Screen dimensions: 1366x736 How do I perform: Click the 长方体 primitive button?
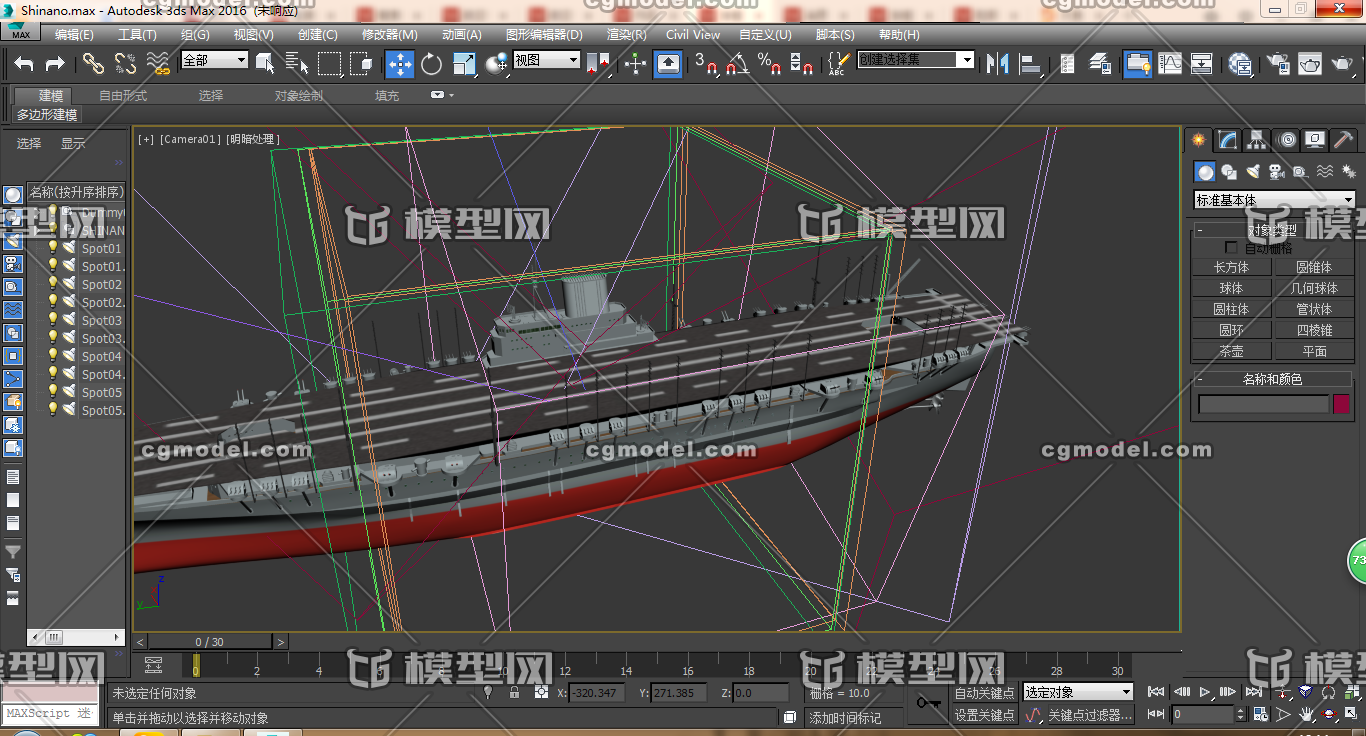1232,266
